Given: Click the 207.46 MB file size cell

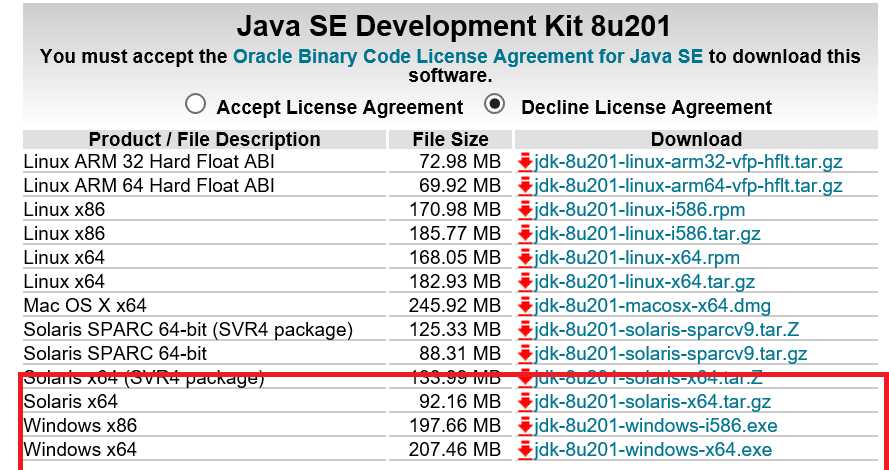Looking at the screenshot, I should (x=455, y=450).
